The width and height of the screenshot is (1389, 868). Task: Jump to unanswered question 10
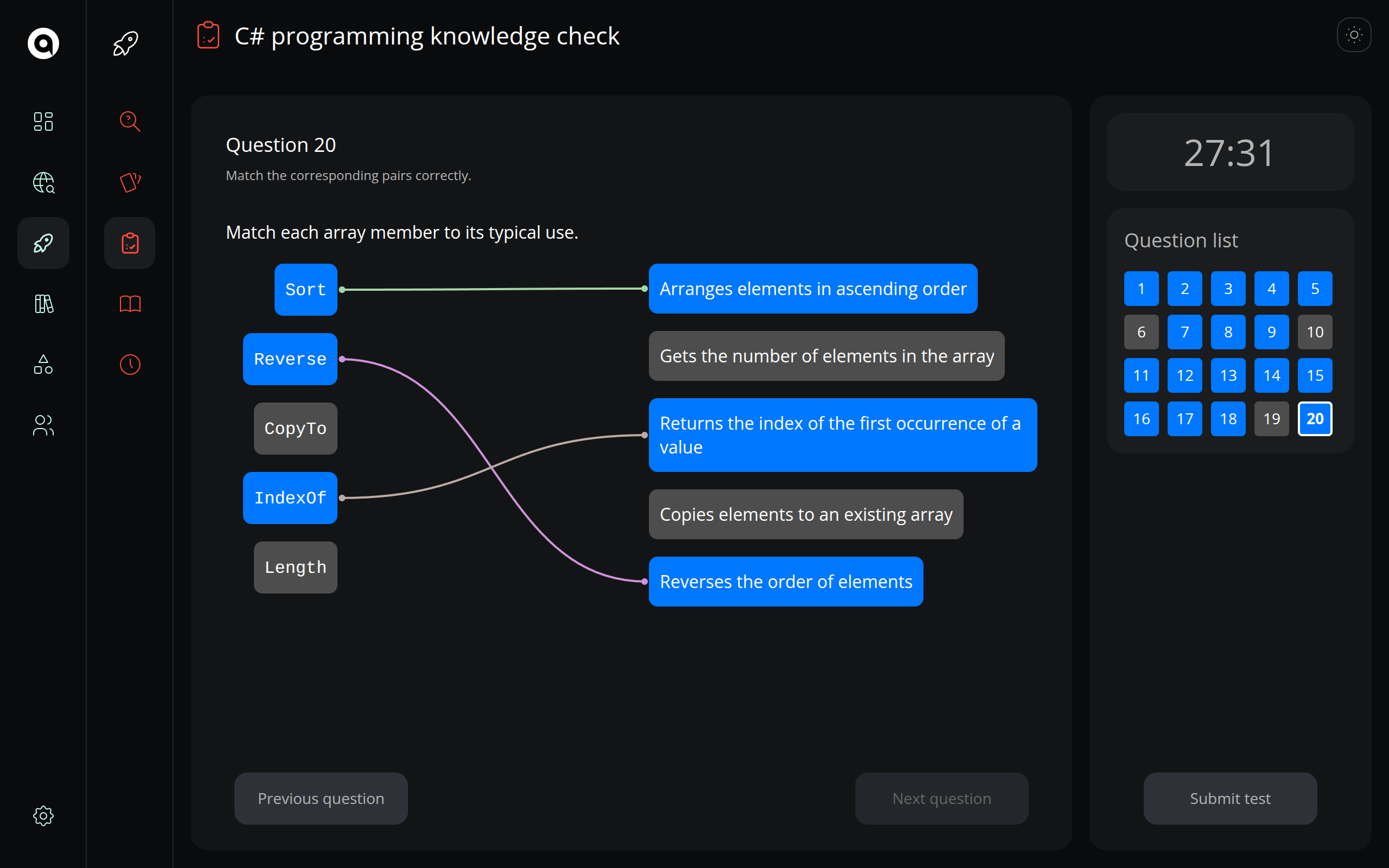click(1315, 332)
